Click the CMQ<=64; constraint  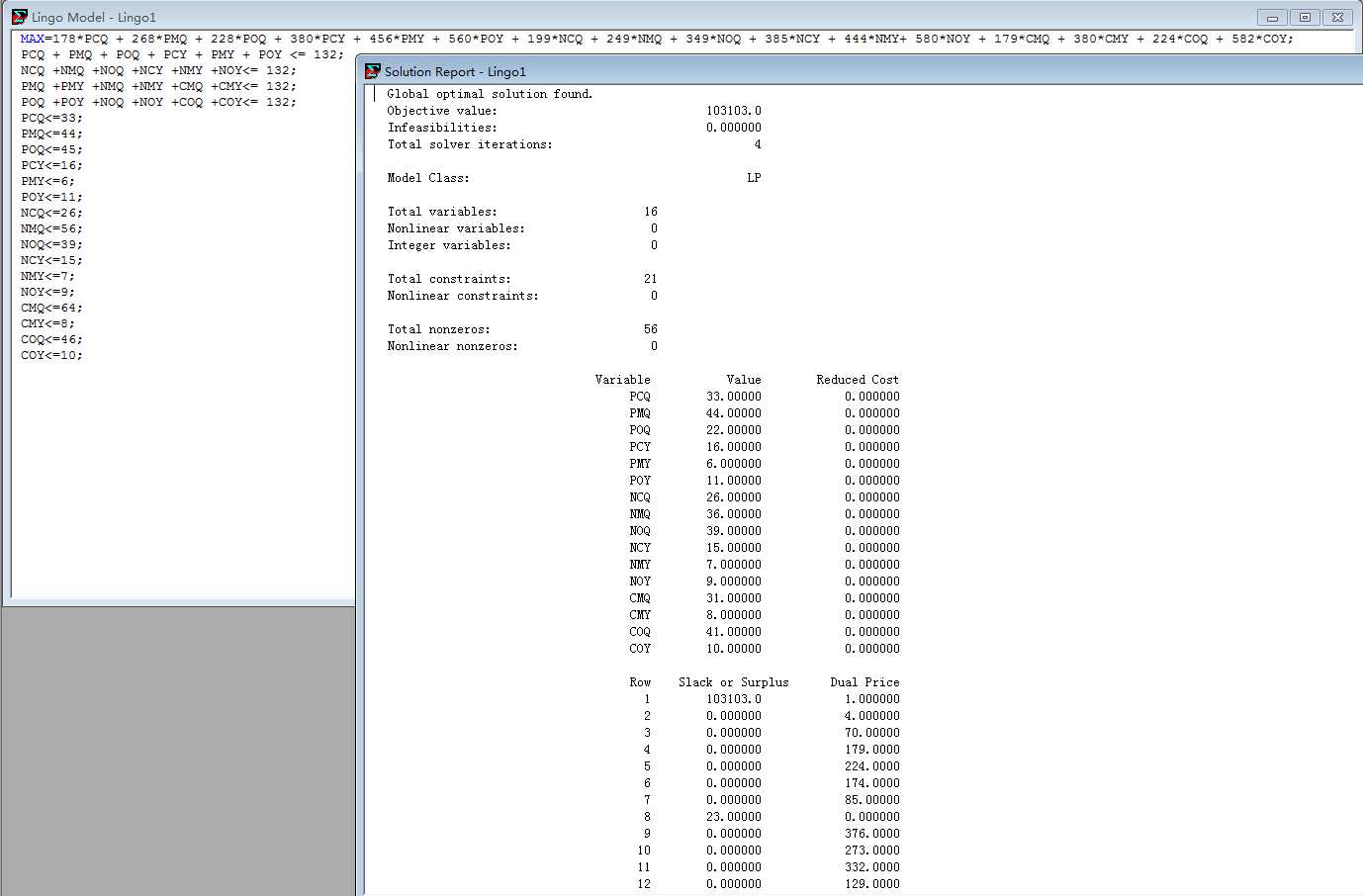pyautogui.click(x=51, y=308)
